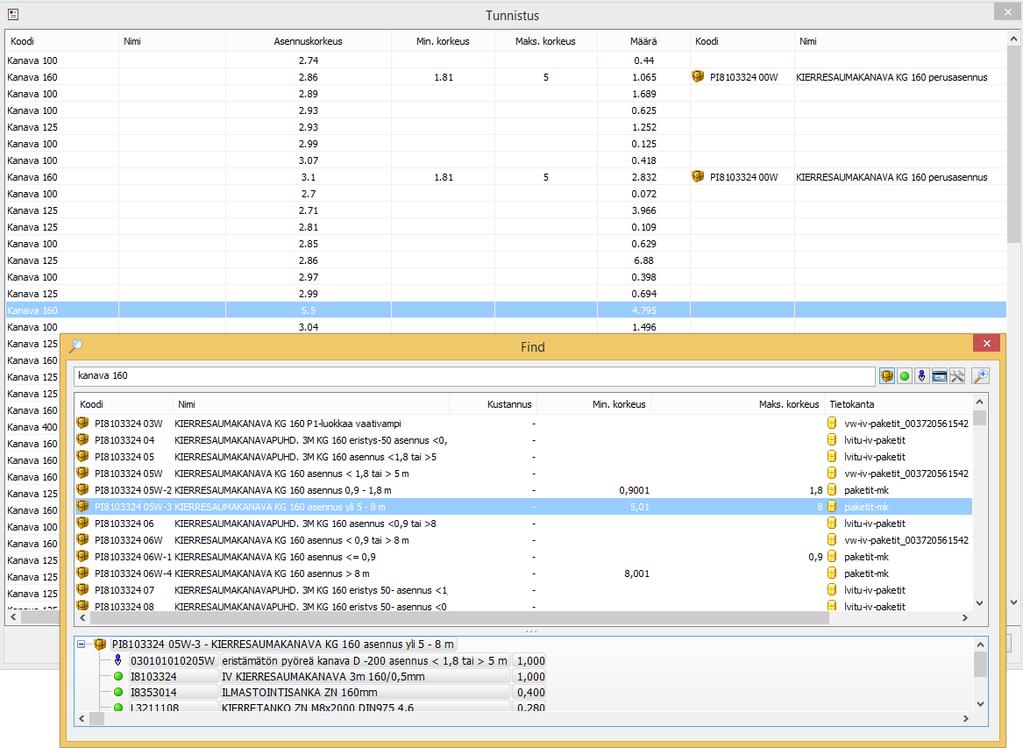Click the kanava 160 search field
The image size is (1023, 748).
point(474,376)
